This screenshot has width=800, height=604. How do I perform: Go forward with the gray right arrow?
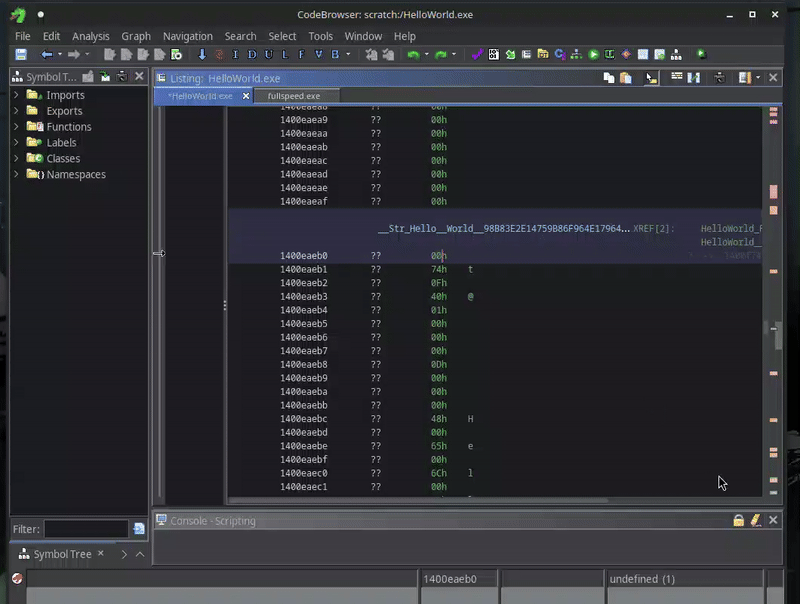pyautogui.click(x=74, y=55)
